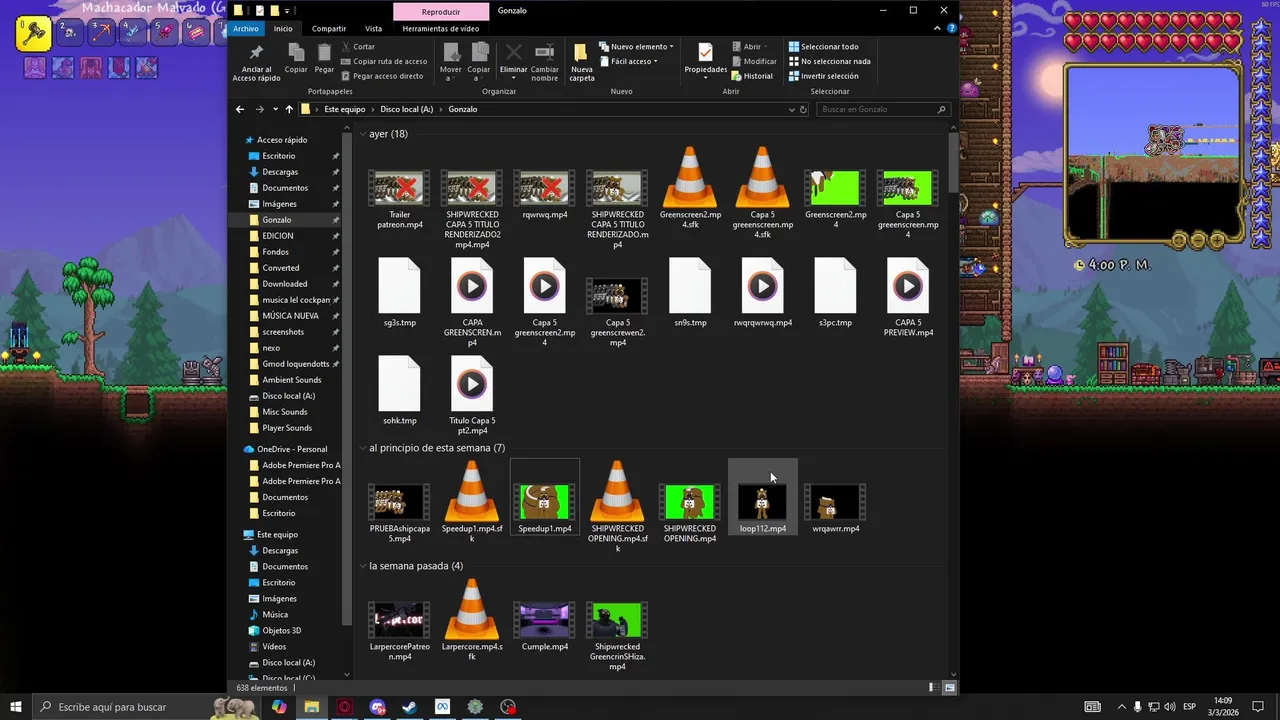Click the Back navigation arrow
The height and width of the screenshot is (720, 1280).
coord(240,109)
